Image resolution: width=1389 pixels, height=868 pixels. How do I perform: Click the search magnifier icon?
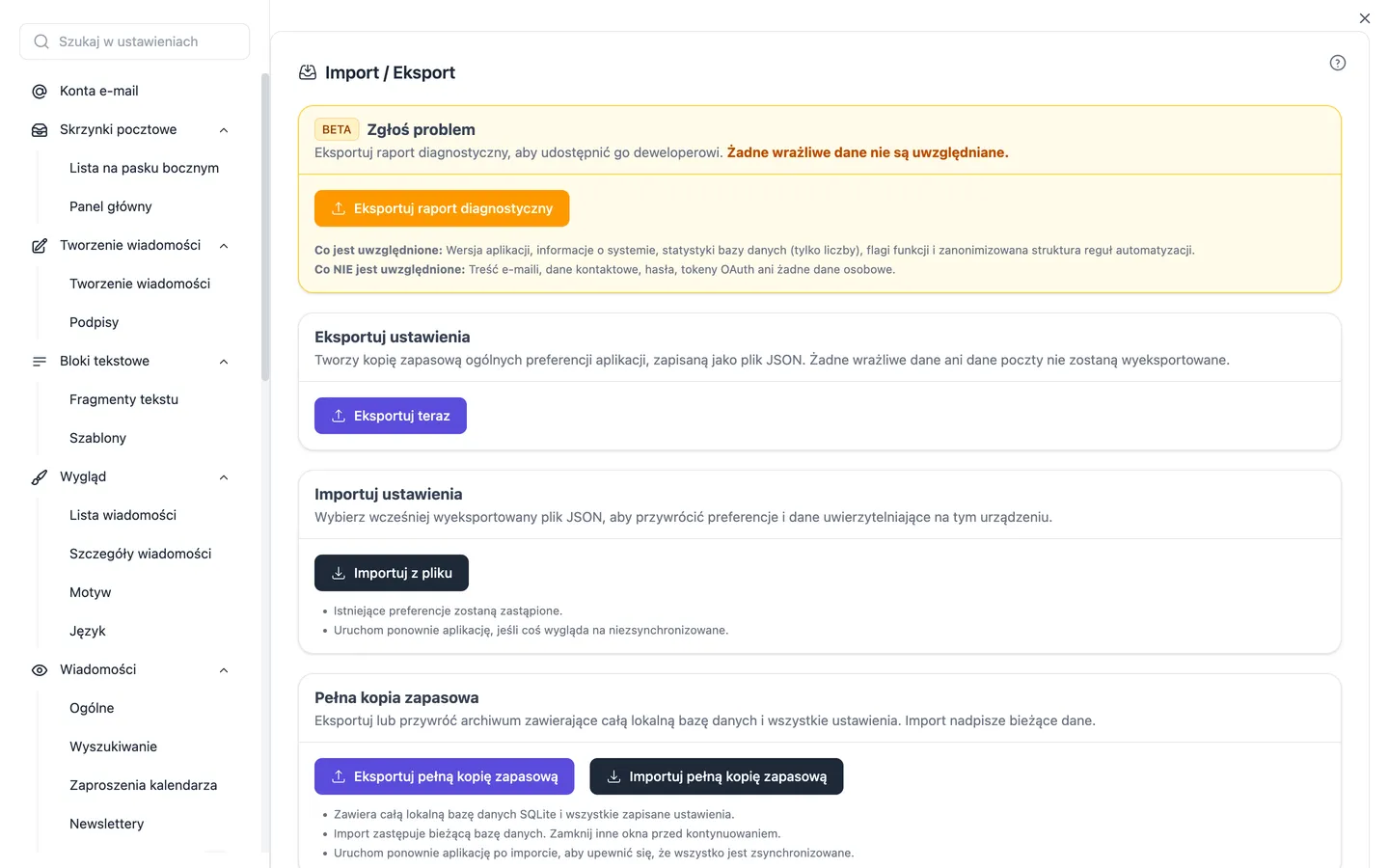(41, 41)
